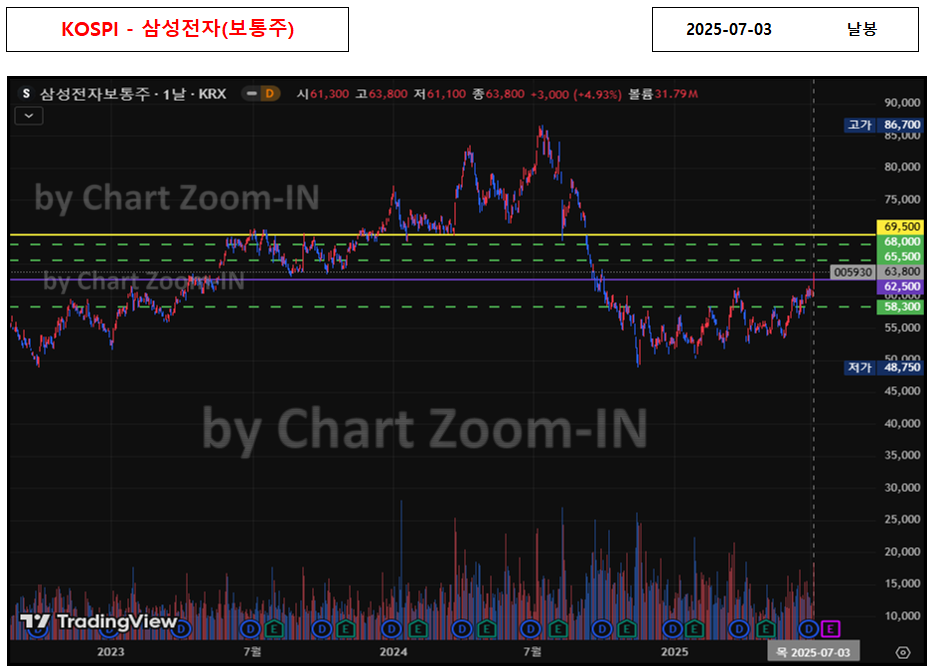Click the 종63,800 close value in the legend
This screenshot has width=935, height=671.
(x=499, y=94)
